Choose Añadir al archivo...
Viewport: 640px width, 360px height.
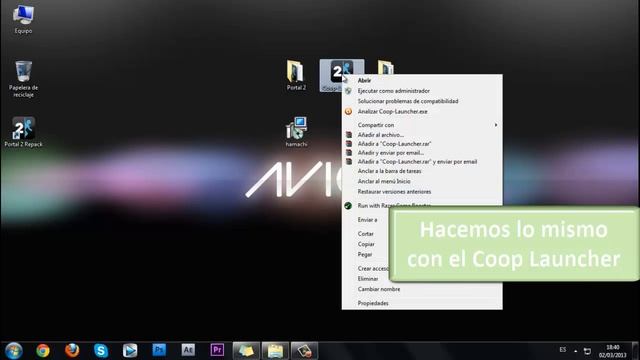coord(422,135)
